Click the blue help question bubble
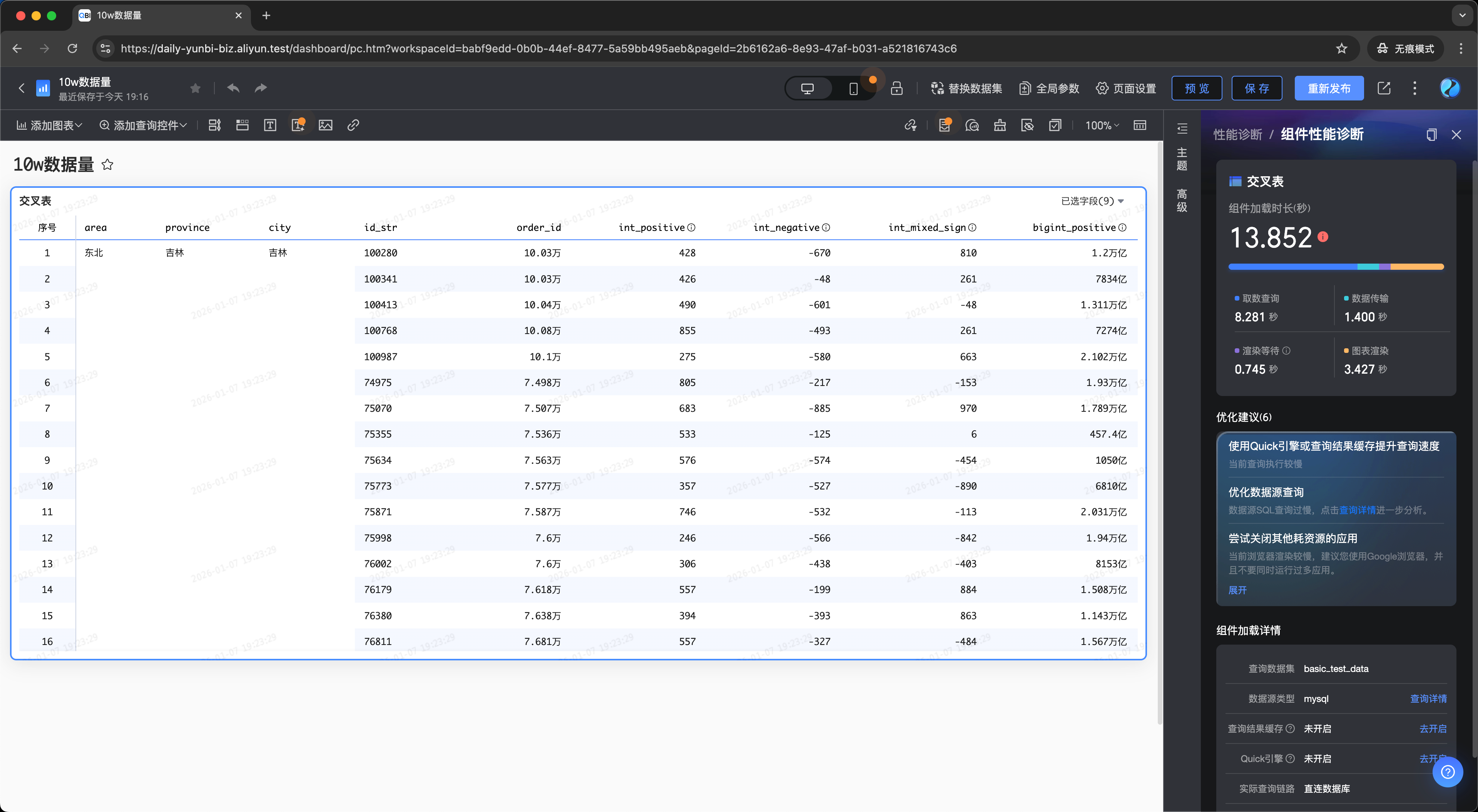Image resolution: width=1478 pixels, height=812 pixels. [x=1448, y=772]
